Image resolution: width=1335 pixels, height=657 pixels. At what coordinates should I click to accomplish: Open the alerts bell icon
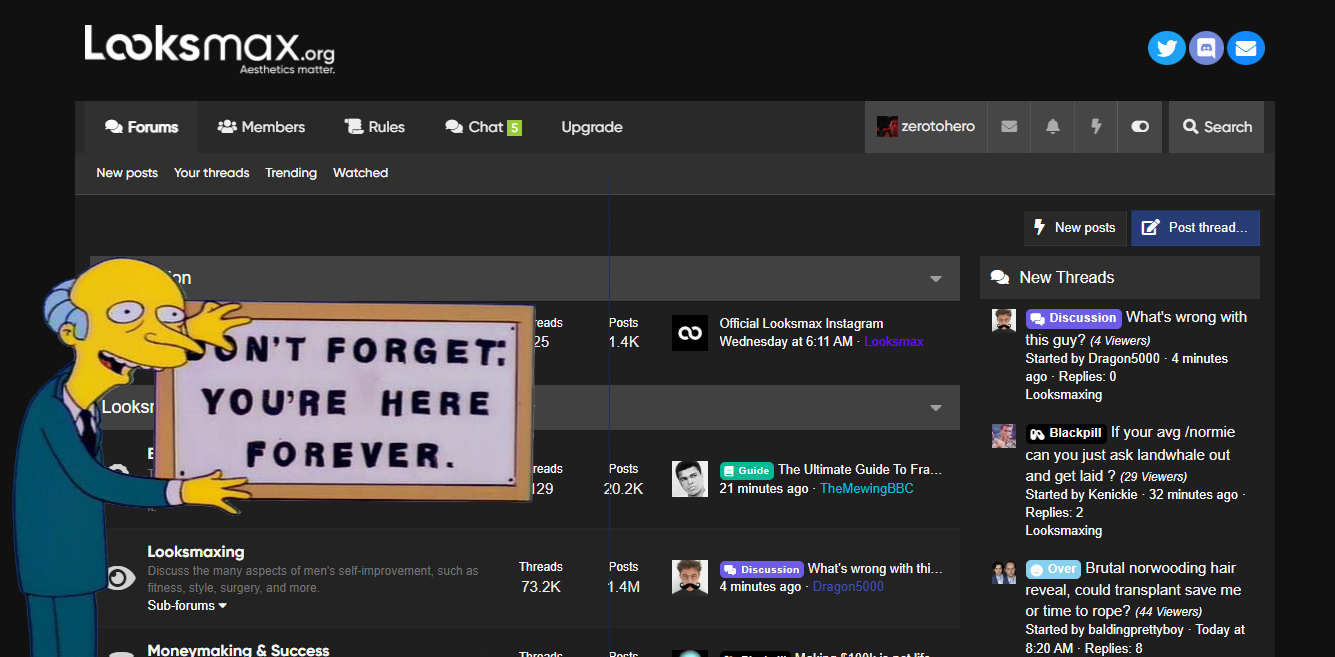[x=1053, y=127]
